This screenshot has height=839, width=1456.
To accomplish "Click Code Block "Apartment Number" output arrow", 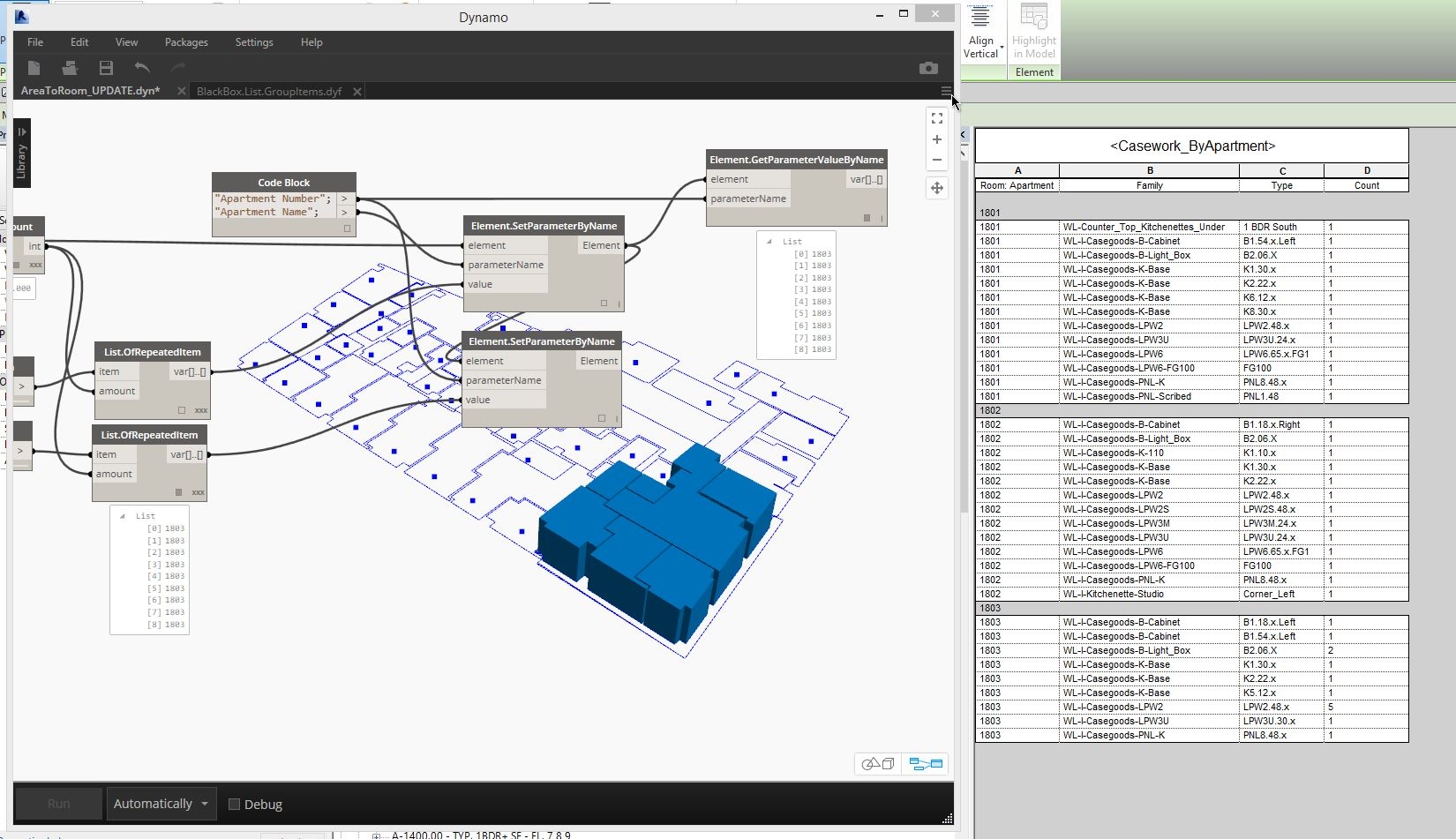I will tap(345, 199).
